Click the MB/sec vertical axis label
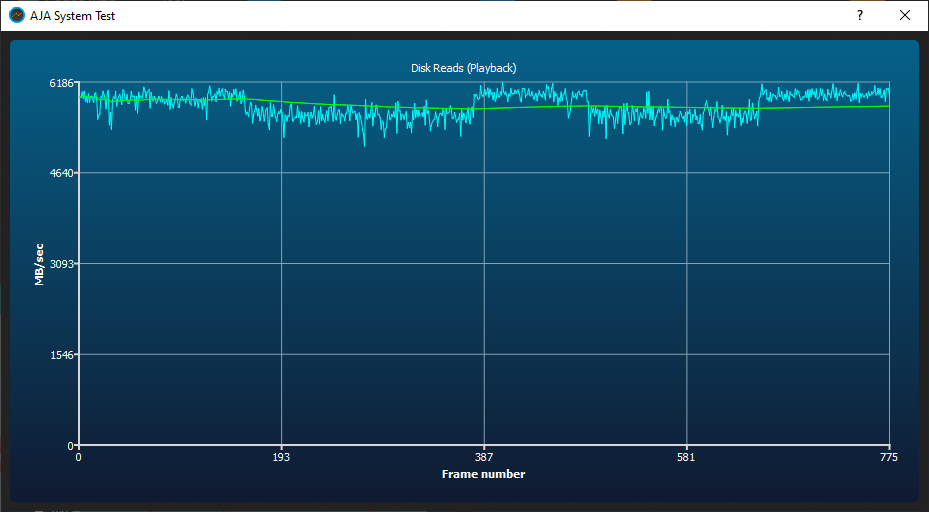Image resolution: width=929 pixels, height=512 pixels. [x=39, y=264]
